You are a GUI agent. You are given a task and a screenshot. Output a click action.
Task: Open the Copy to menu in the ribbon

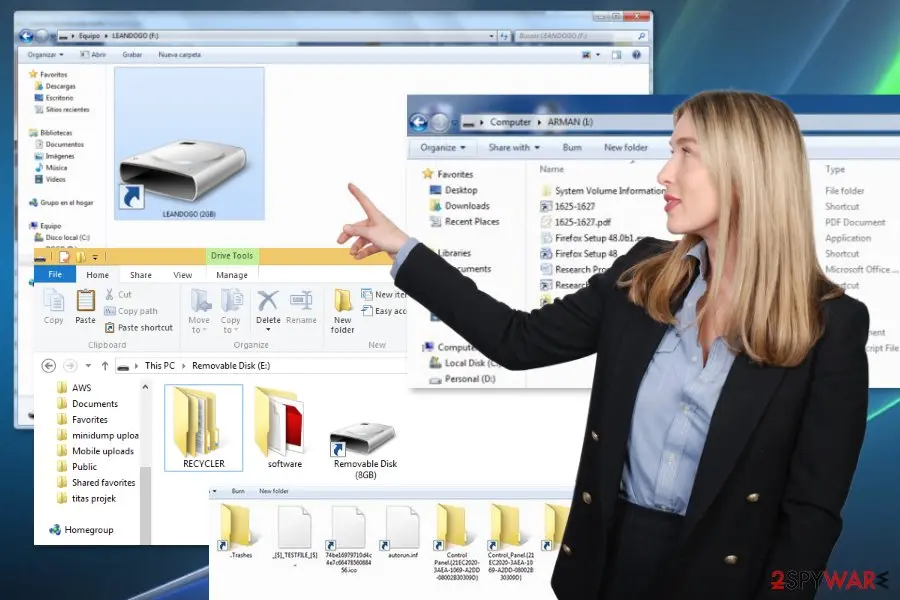pos(230,311)
